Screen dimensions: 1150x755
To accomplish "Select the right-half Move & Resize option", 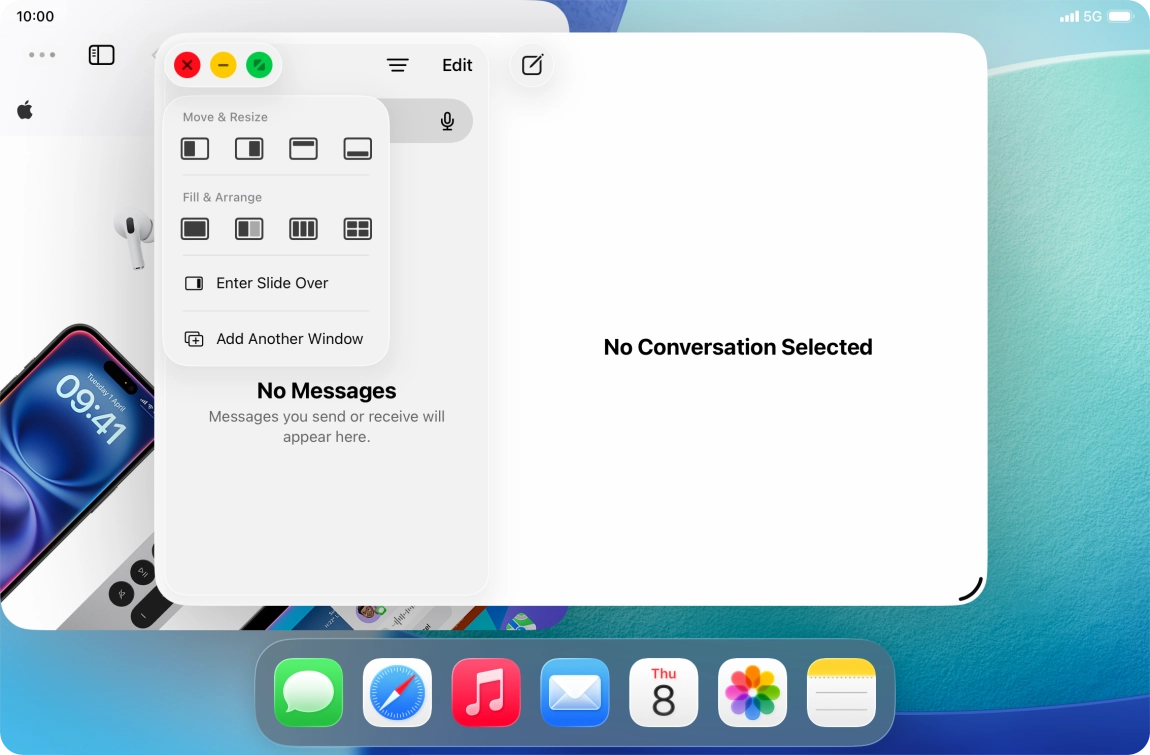I will click(x=249, y=148).
